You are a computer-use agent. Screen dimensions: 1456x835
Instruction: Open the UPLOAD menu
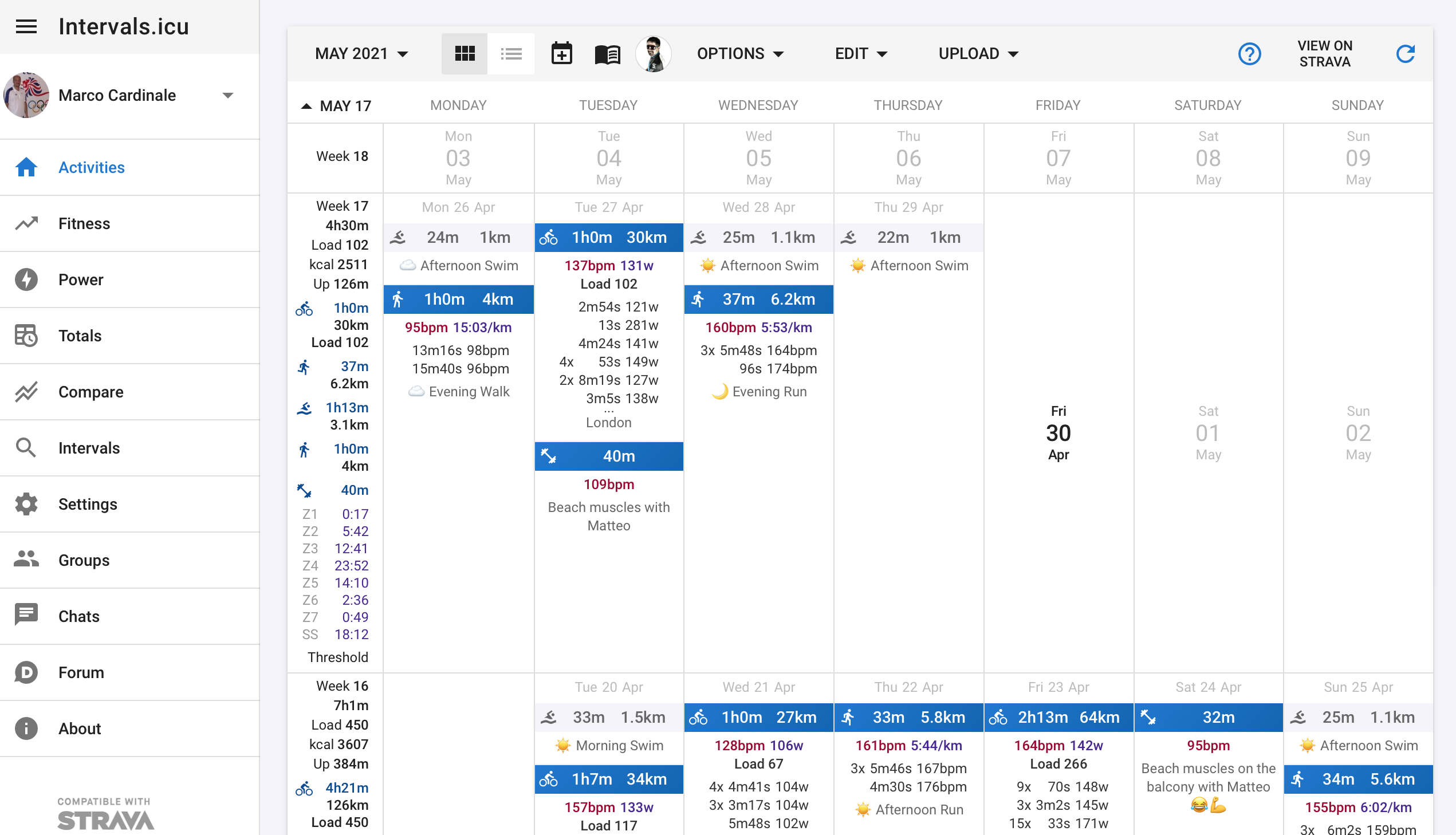[x=978, y=54]
